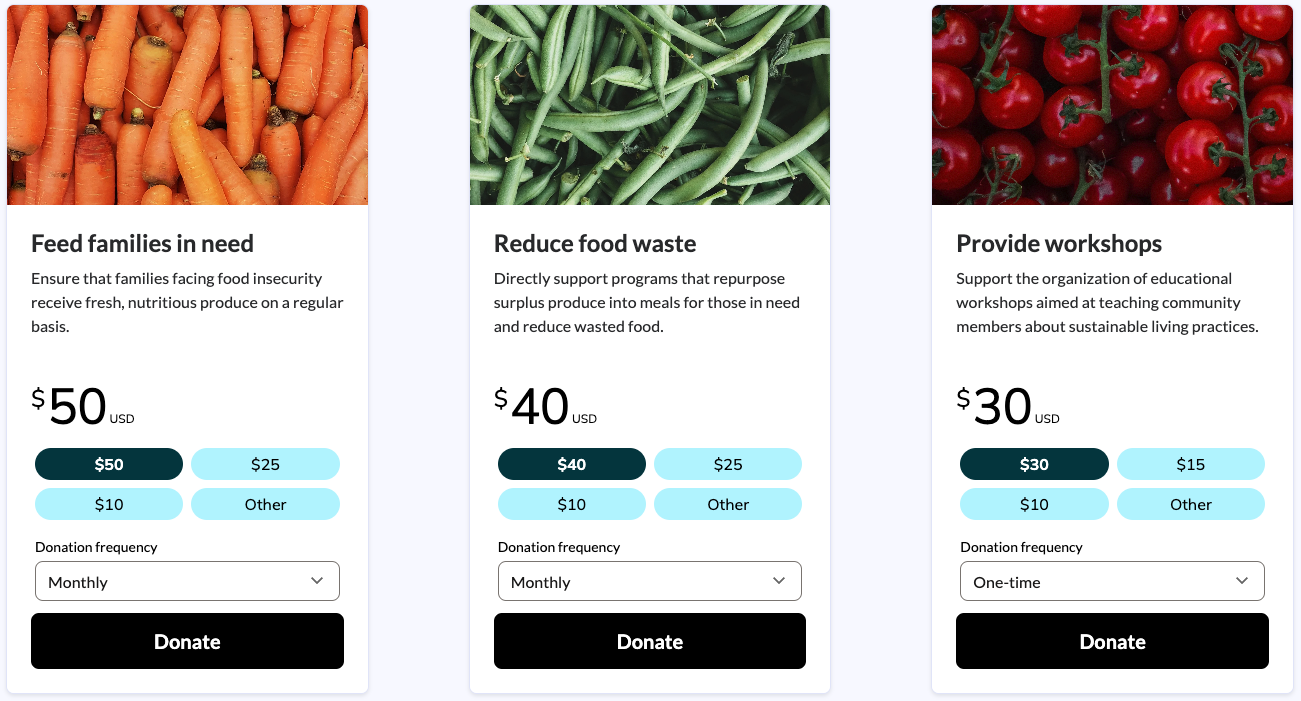The image size is (1301, 701).
Task: Pick Other amount on Reduce food waste
Action: pos(728,504)
